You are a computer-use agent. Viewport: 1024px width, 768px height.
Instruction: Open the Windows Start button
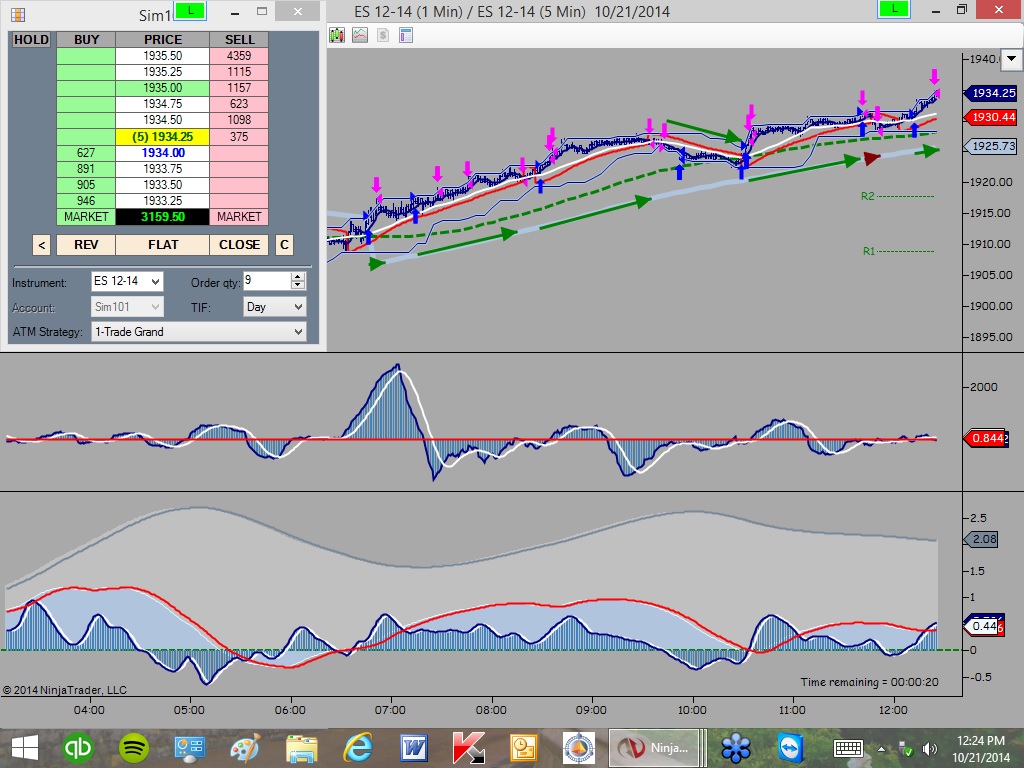point(25,748)
